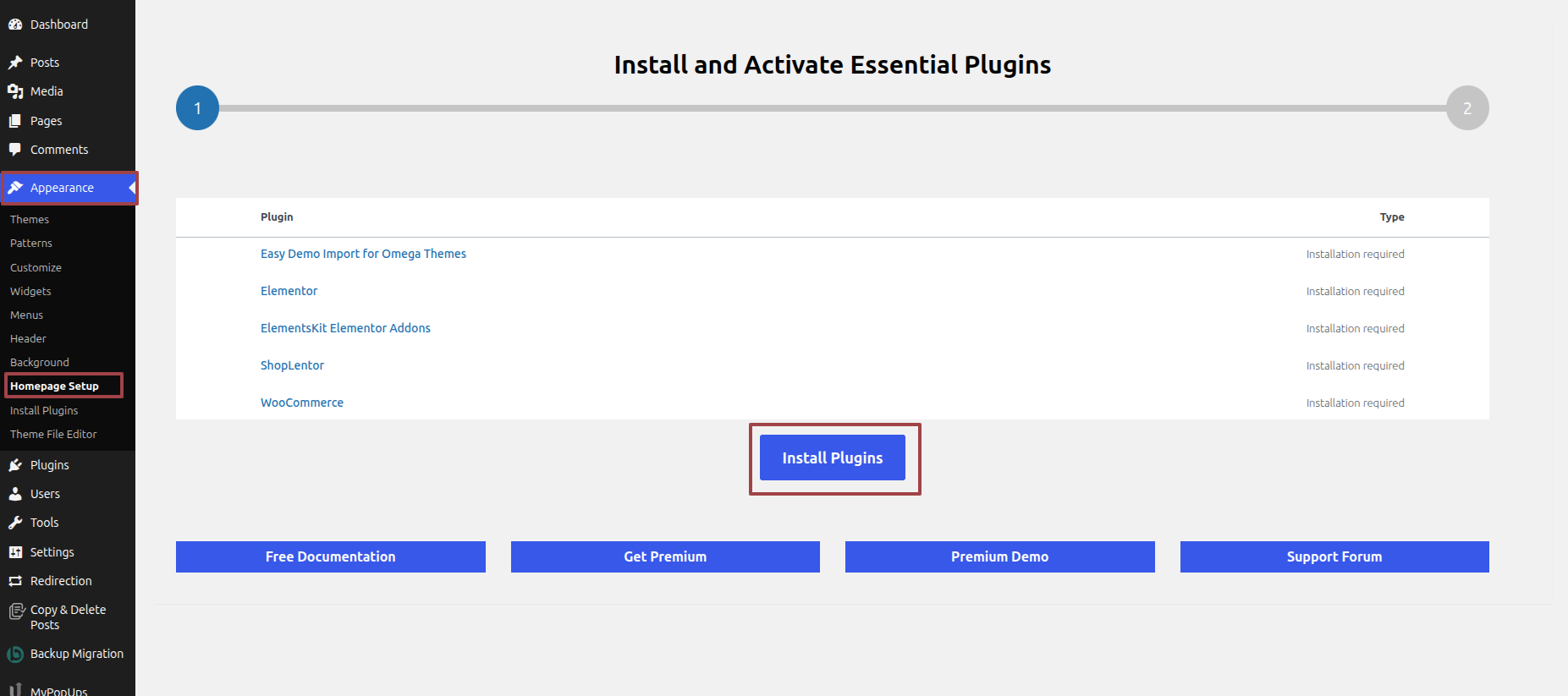
Task: Open the WooCommerce plugin link
Action: [302, 403]
